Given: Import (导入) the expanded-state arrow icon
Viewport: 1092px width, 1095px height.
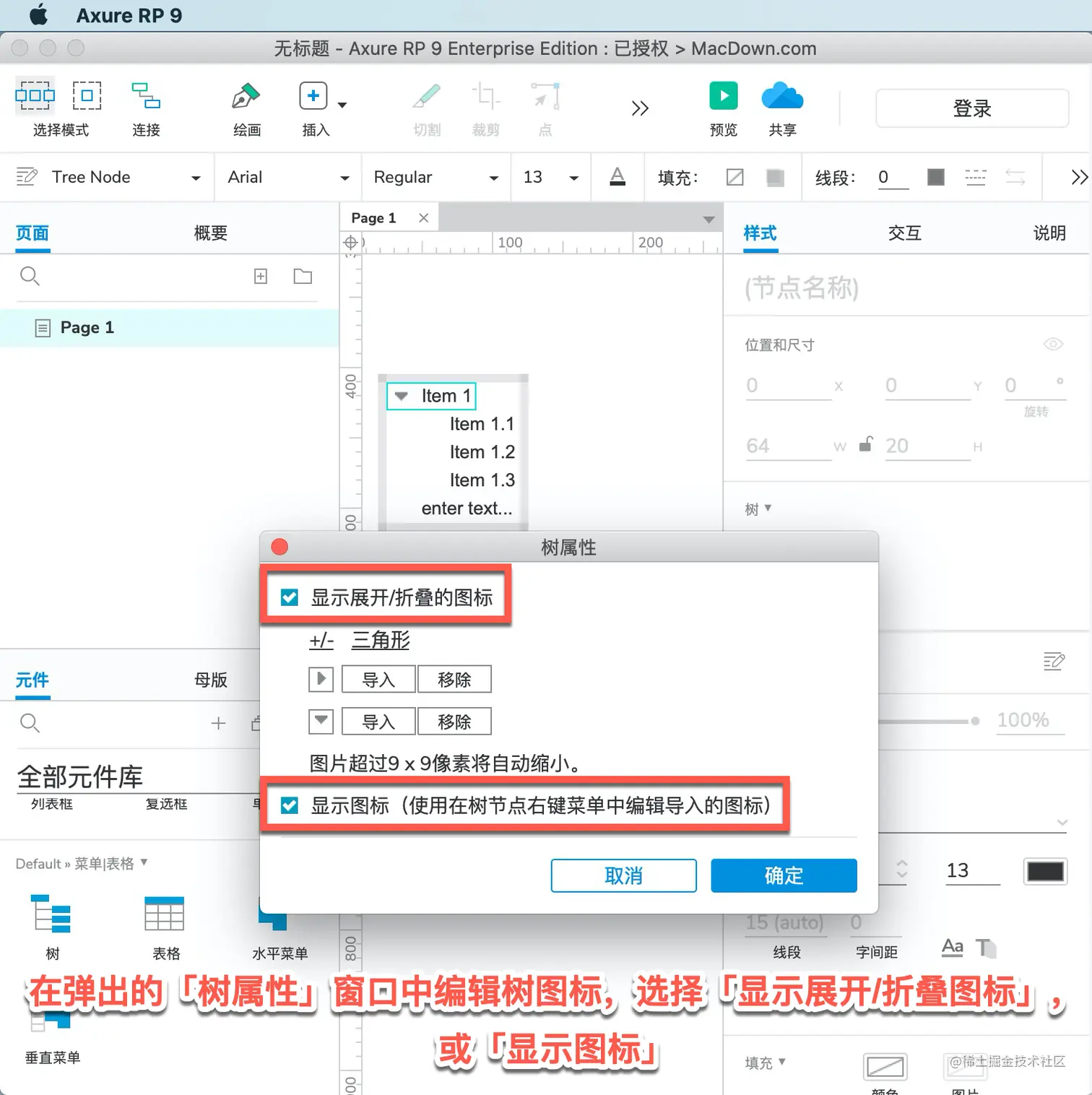Looking at the screenshot, I should click(x=378, y=722).
